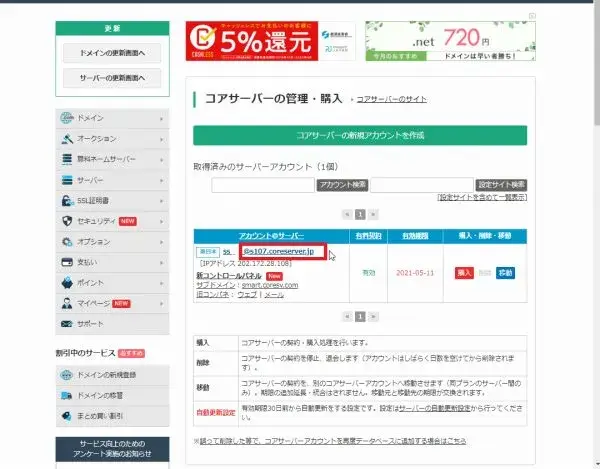The image size is (600, 469).
Task: Open the サーバー sidebar menu
Action: pos(112,180)
